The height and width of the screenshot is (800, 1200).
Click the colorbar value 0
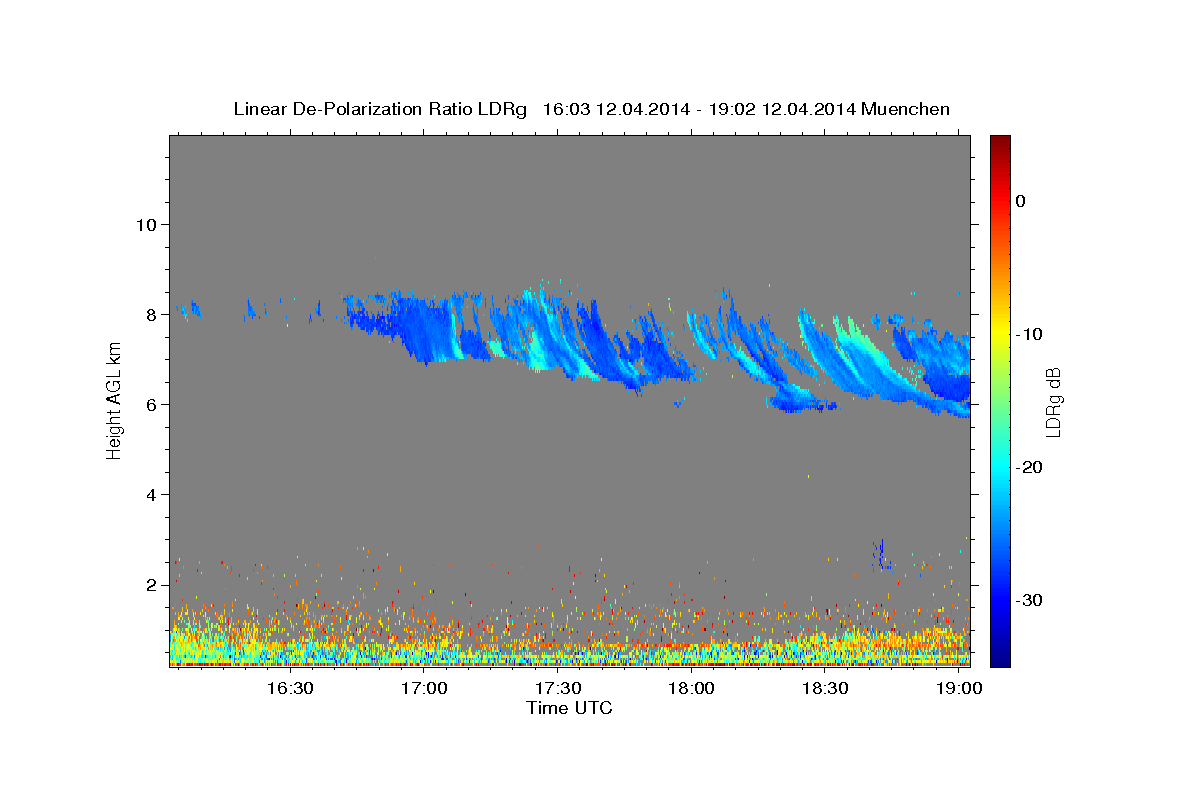[1021, 201]
